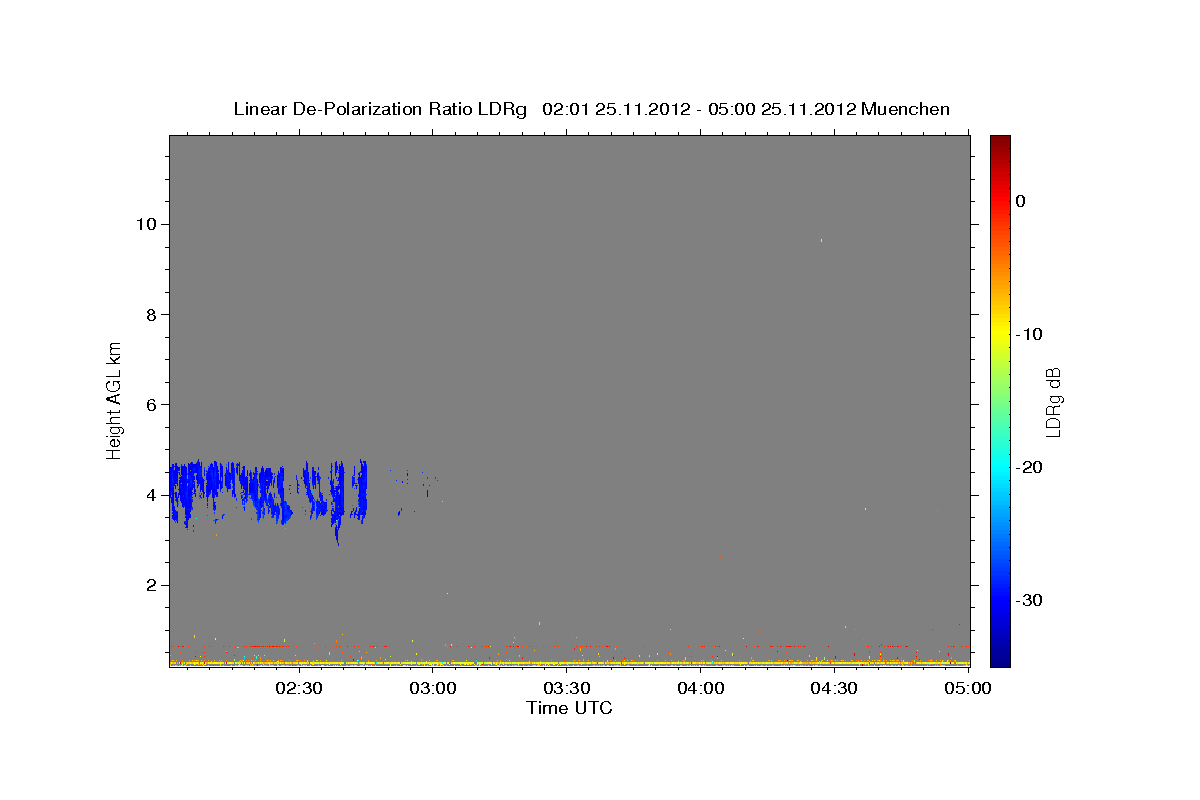Click the colorbar value label -20
Screen dimensions: 1200x800
point(1031,467)
